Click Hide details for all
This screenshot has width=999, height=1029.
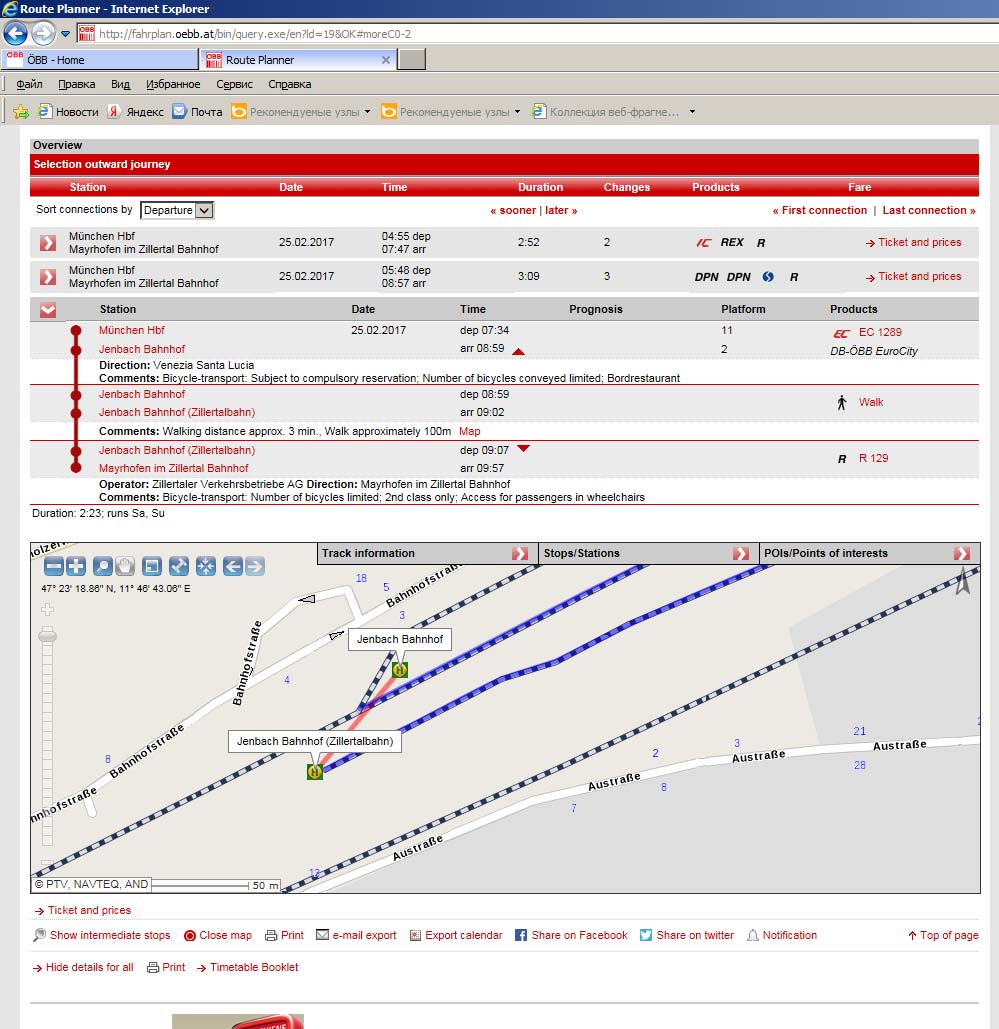pyautogui.click(x=83, y=967)
